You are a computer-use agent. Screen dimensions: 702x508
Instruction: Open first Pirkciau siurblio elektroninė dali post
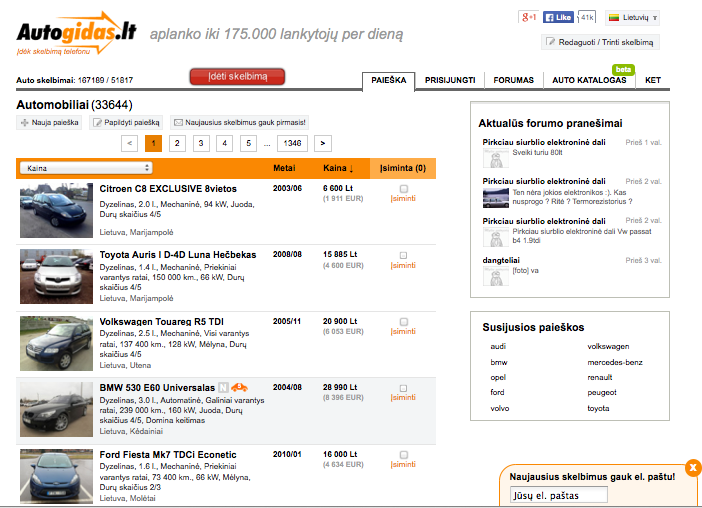click(544, 142)
